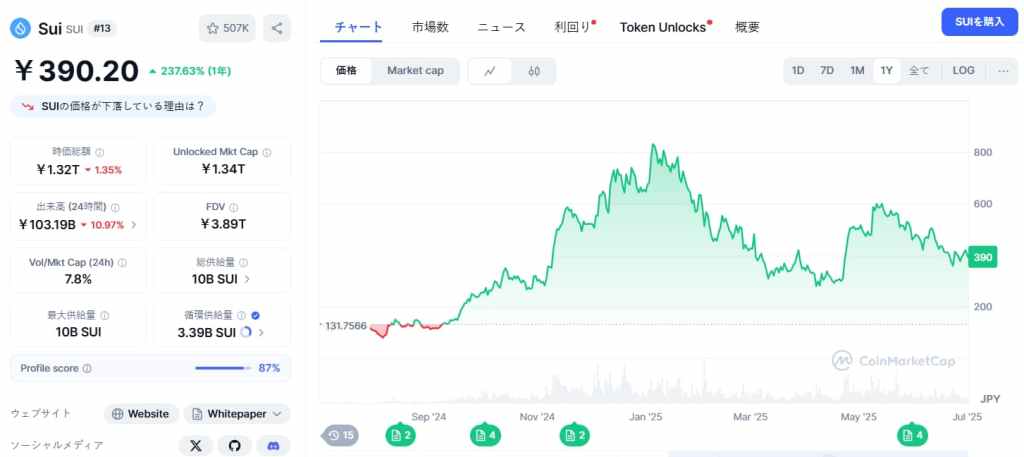Viewport: 1024px width, 457px height.
Task: Click the share icon next to watchlist
Action: click(277, 28)
